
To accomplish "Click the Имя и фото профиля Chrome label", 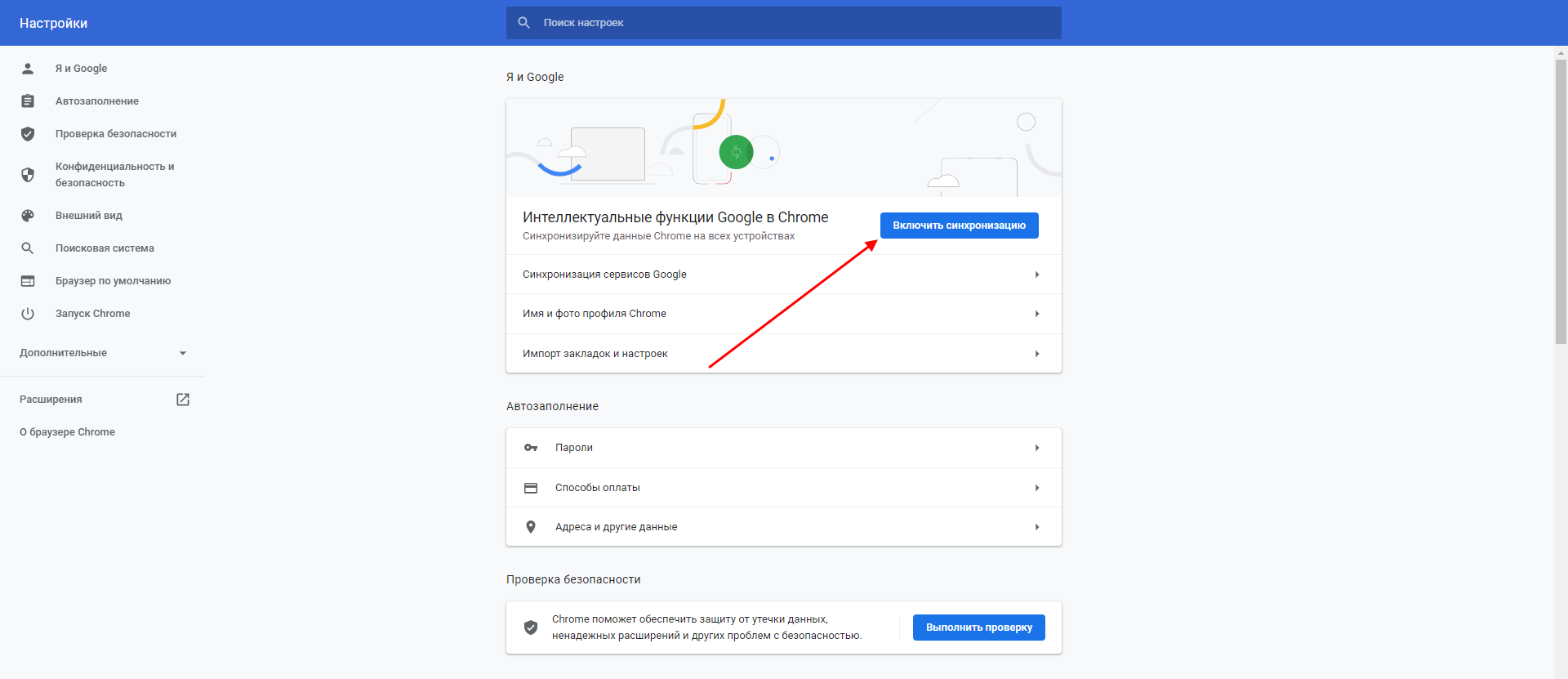I will [x=595, y=314].
